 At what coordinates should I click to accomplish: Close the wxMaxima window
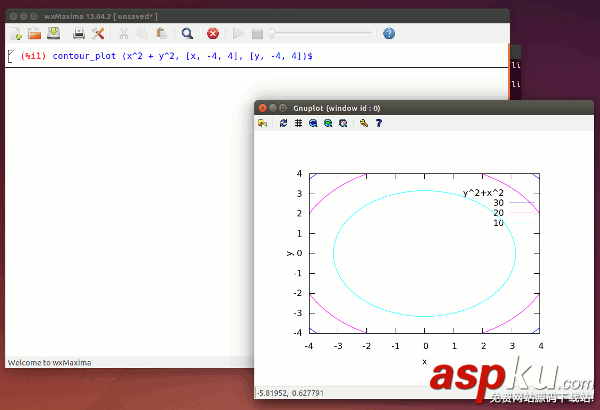[13, 16]
